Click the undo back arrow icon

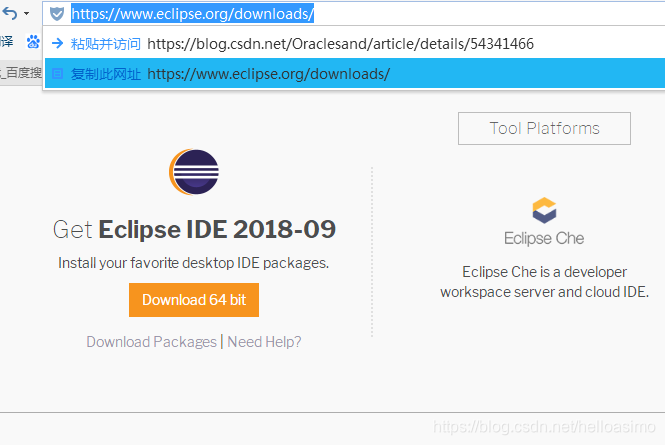[x=10, y=14]
